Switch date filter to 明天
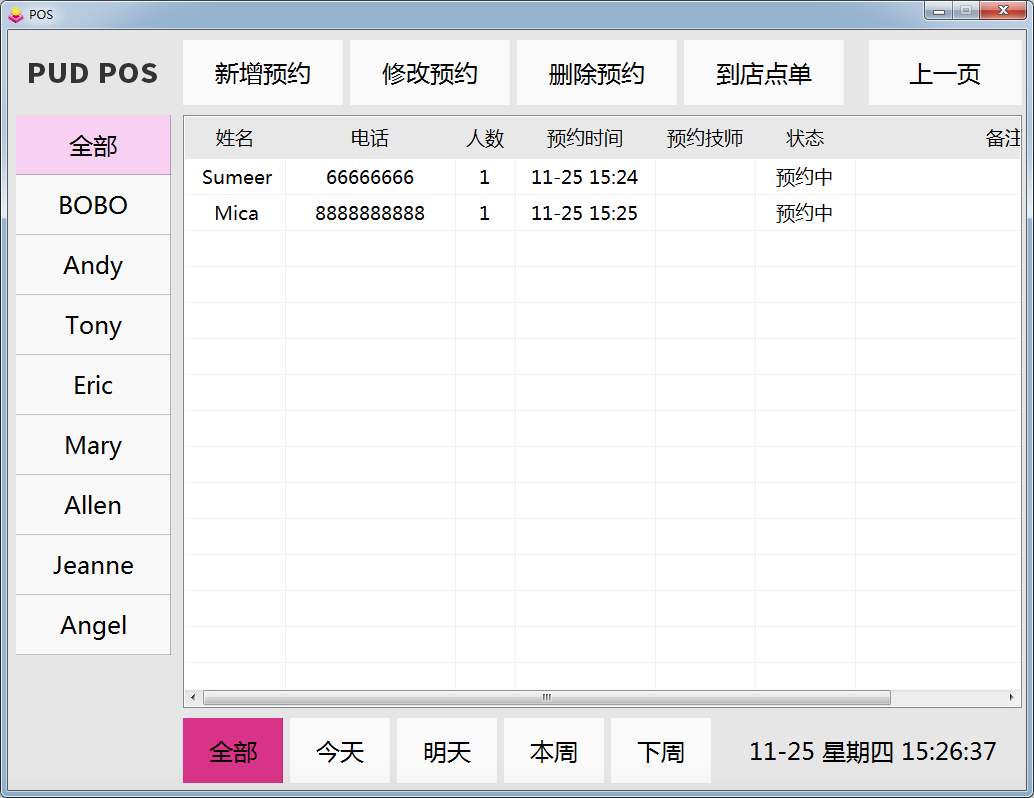This screenshot has height=798, width=1034. pyautogui.click(x=447, y=751)
